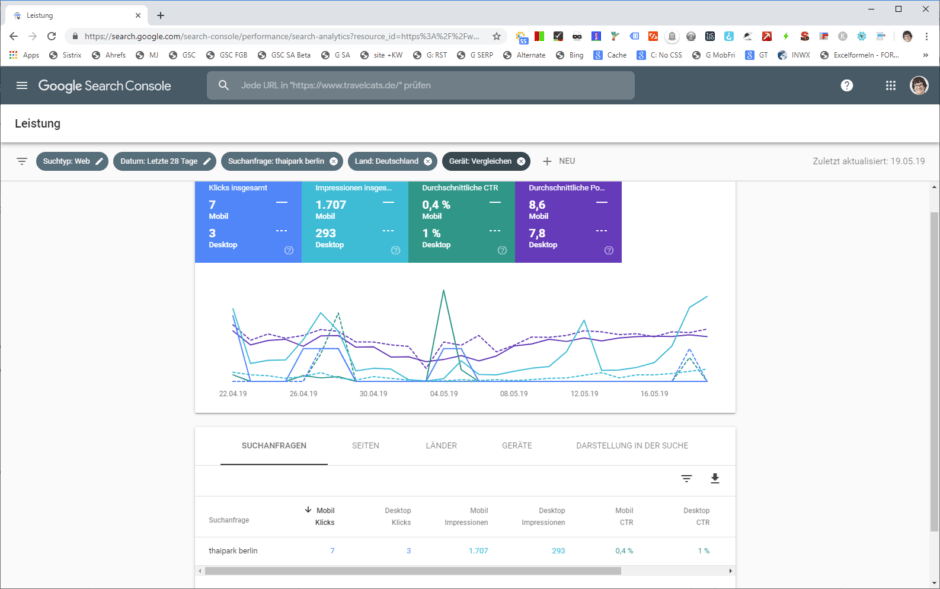
Task: Show help for Impressionen card
Action: click(396, 250)
